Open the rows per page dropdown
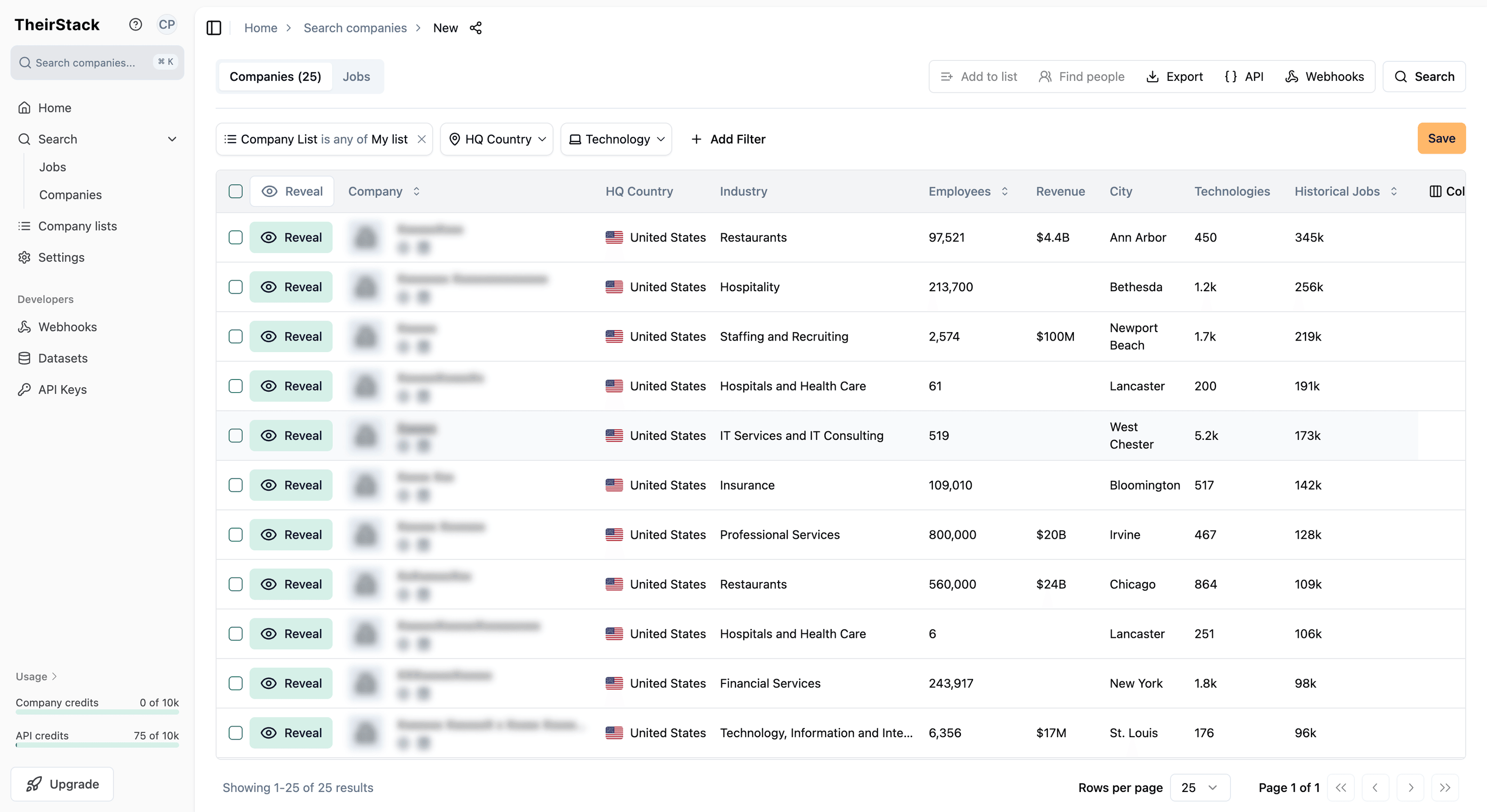The height and width of the screenshot is (812, 1487). (1199, 788)
